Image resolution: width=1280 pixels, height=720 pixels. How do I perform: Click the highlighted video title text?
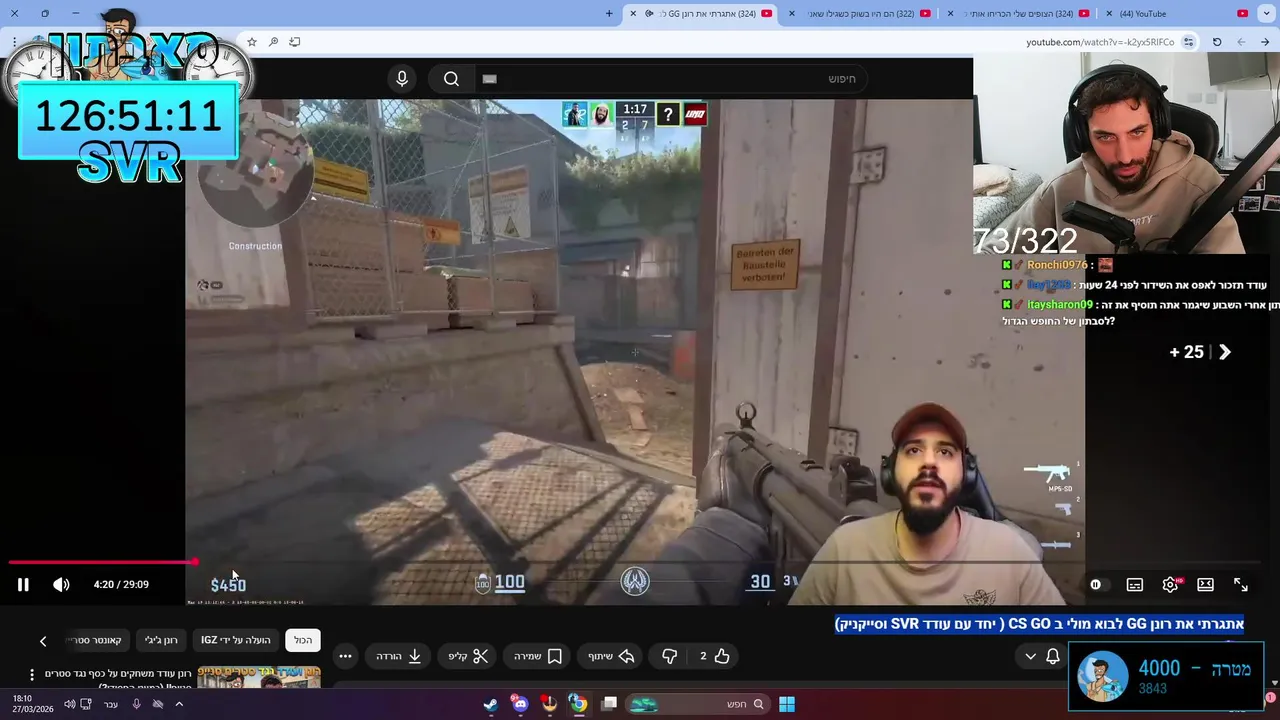pyautogui.click(x=1039, y=624)
